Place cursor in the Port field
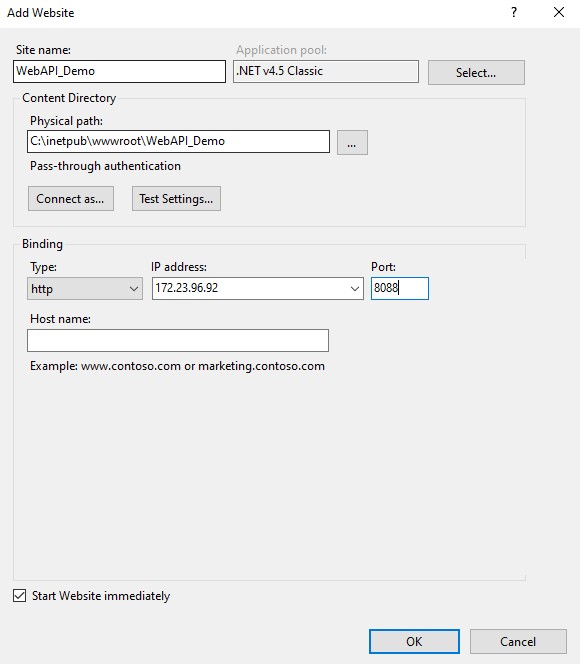This screenshot has height=664, width=580. click(400, 288)
